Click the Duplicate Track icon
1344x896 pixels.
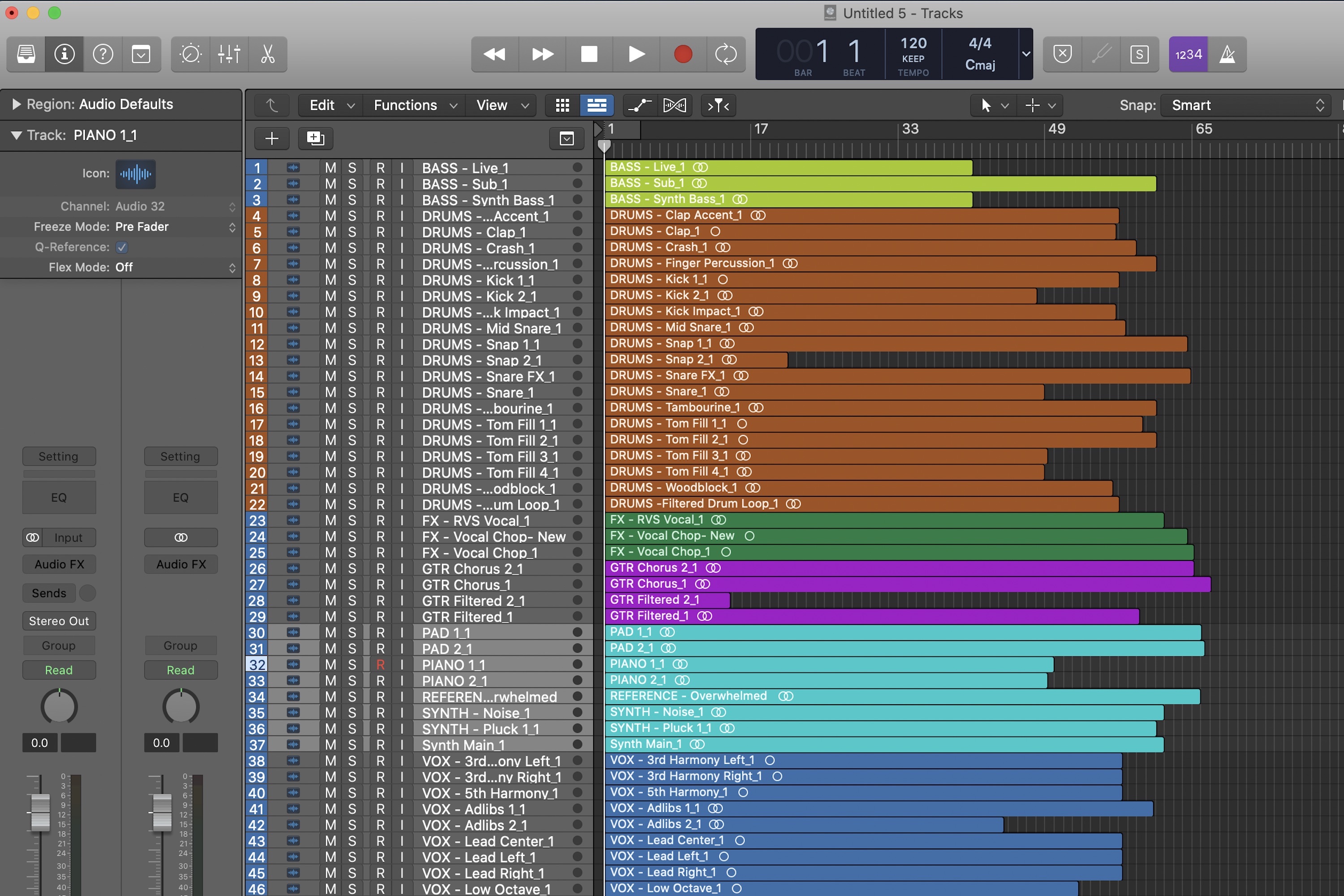click(315, 138)
